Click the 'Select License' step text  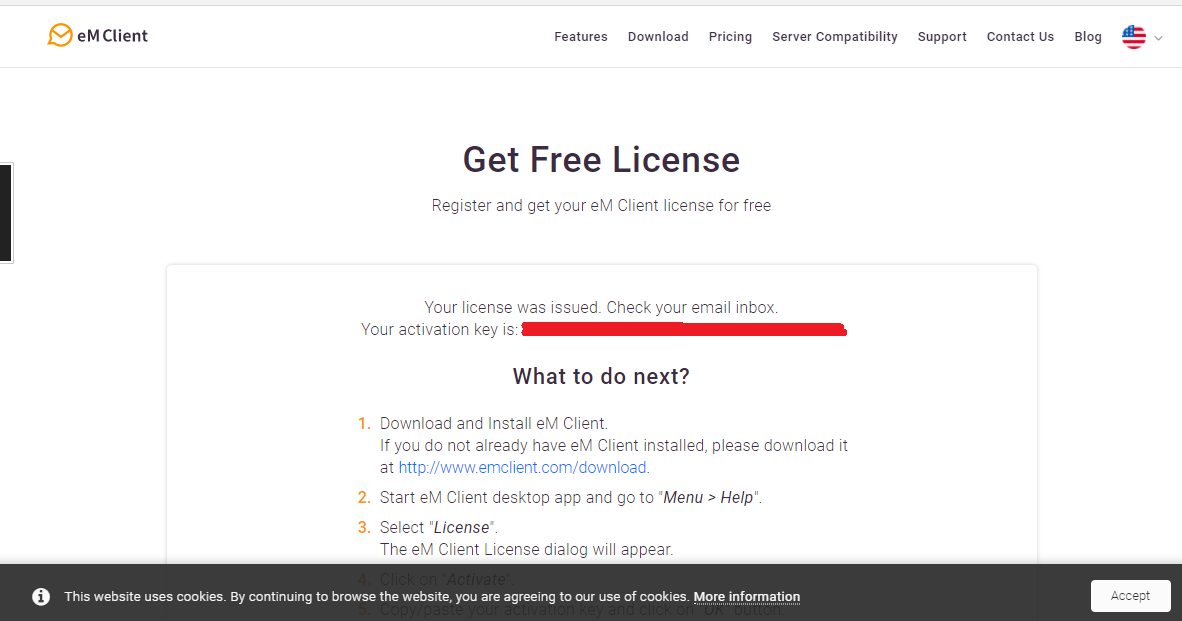tap(439, 528)
